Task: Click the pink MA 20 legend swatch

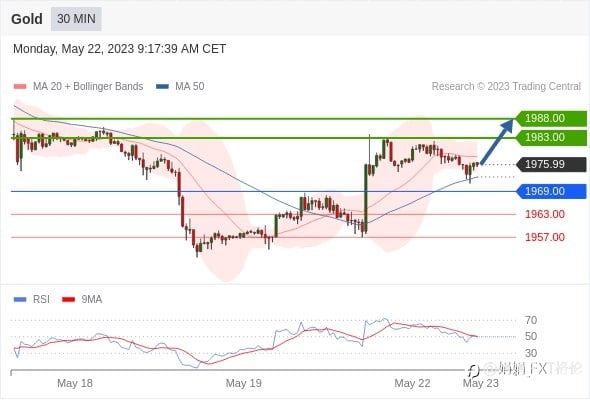Action: pyautogui.click(x=20, y=87)
